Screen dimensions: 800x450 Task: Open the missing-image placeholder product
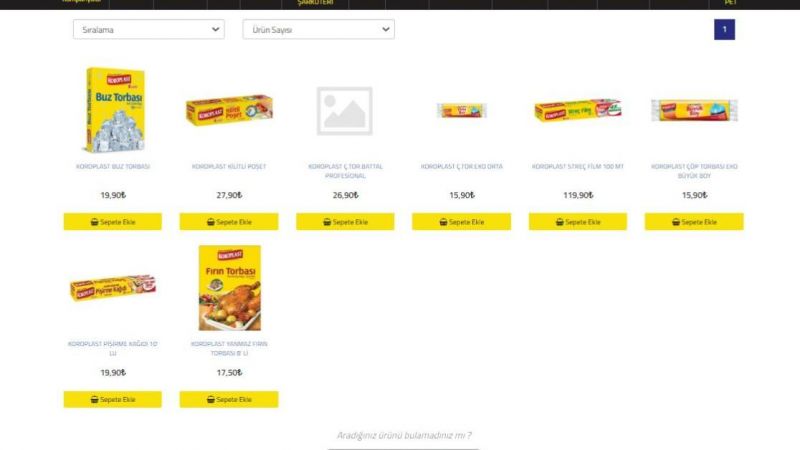pyautogui.click(x=345, y=111)
